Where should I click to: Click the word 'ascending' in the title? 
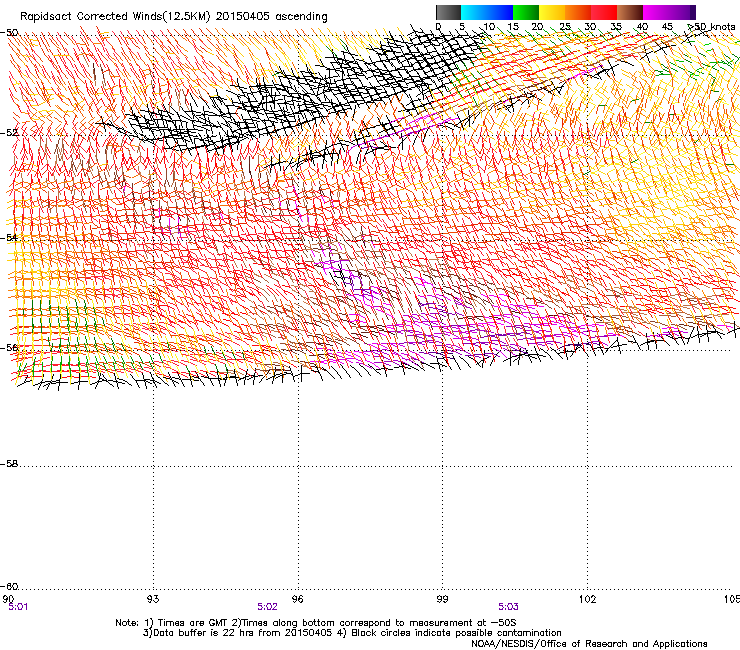[x=301, y=17]
